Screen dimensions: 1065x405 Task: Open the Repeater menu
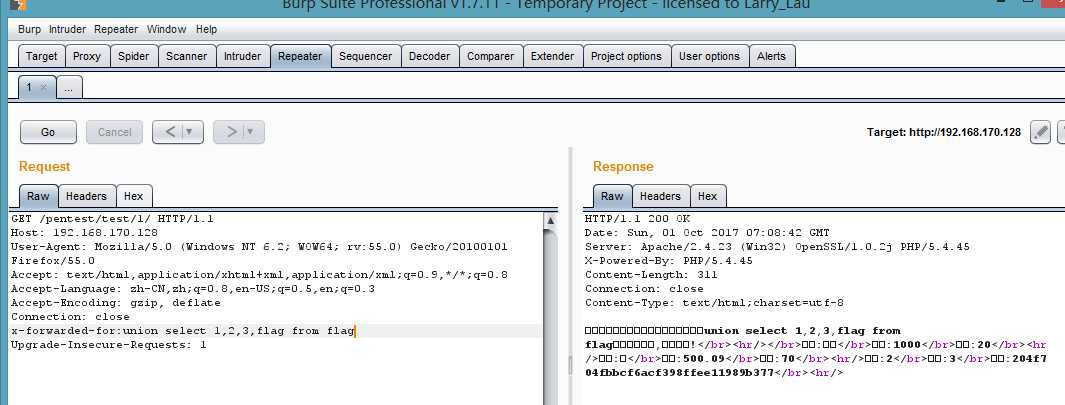click(116, 29)
